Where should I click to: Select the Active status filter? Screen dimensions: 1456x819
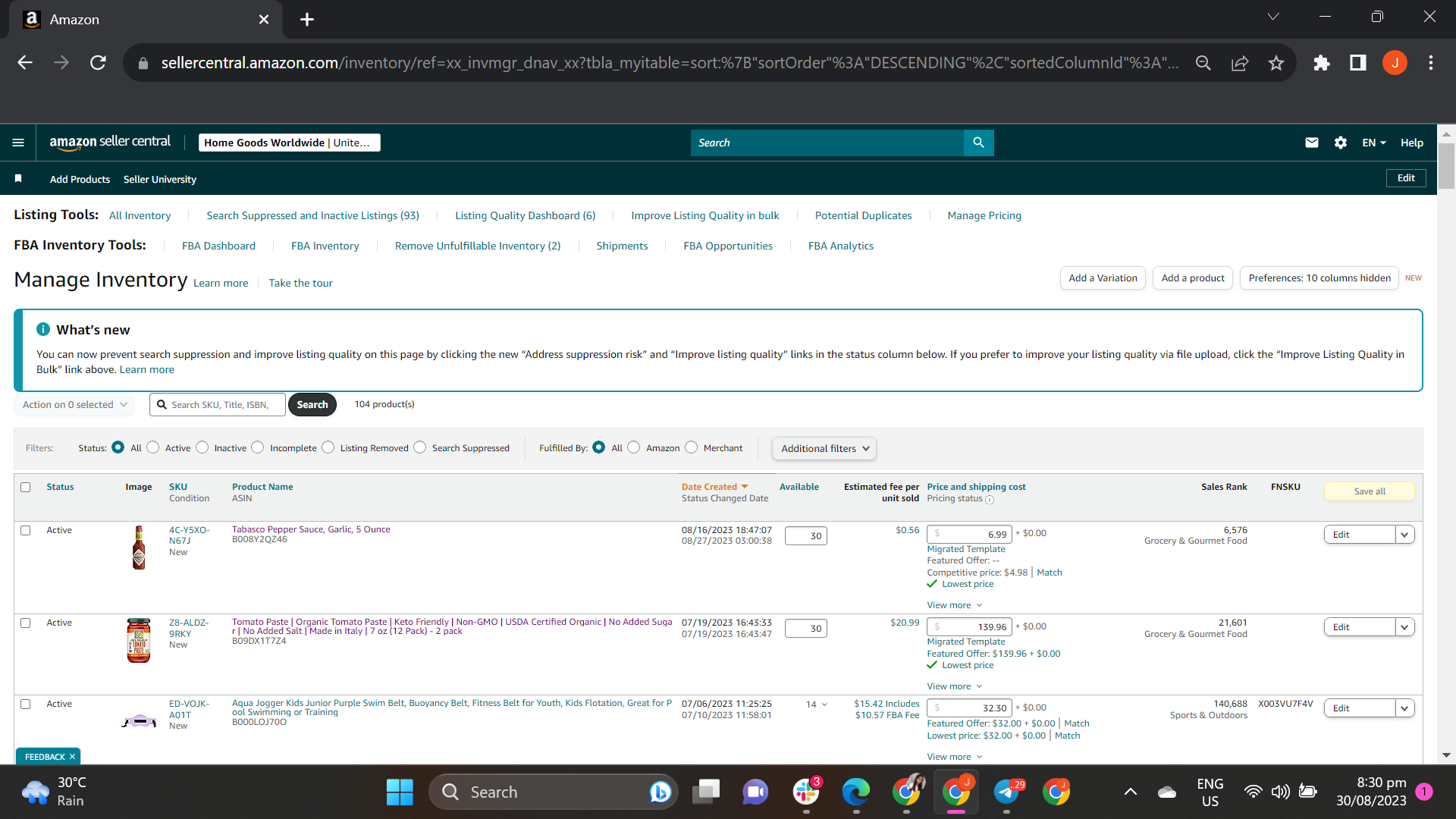[153, 447]
